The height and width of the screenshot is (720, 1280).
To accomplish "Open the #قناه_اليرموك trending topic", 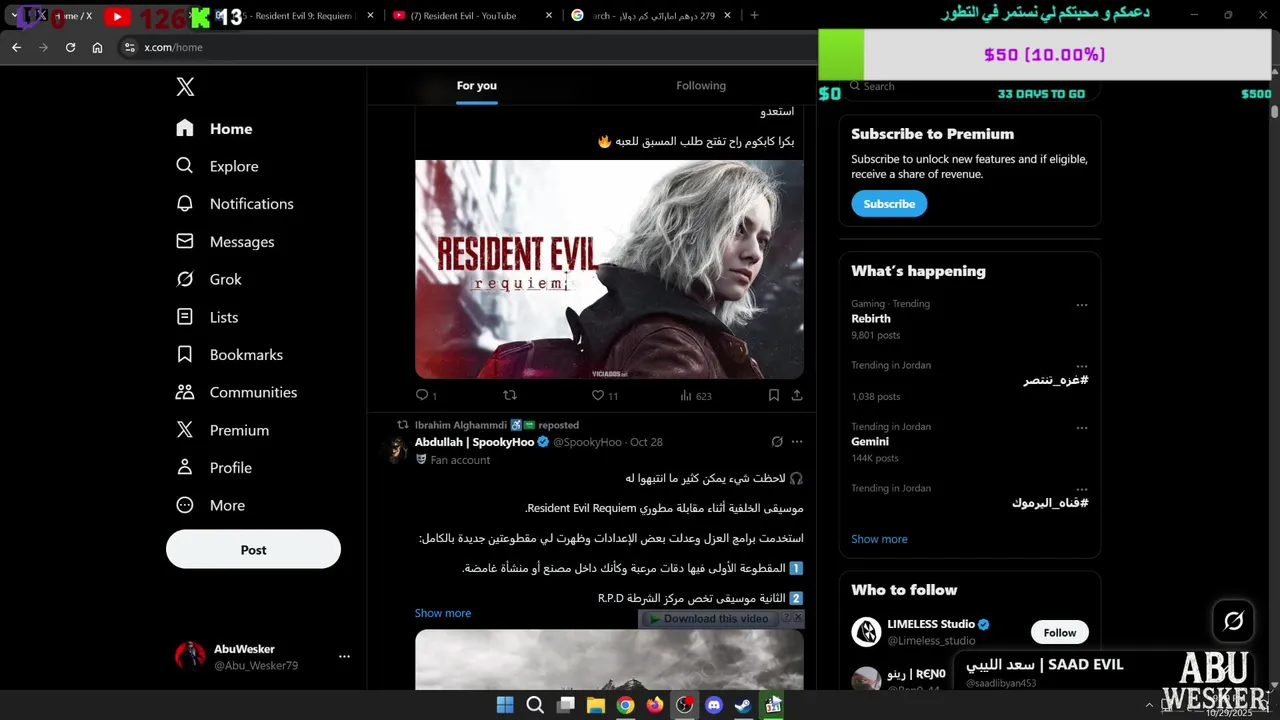I will pyautogui.click(x=1050, y=503).
